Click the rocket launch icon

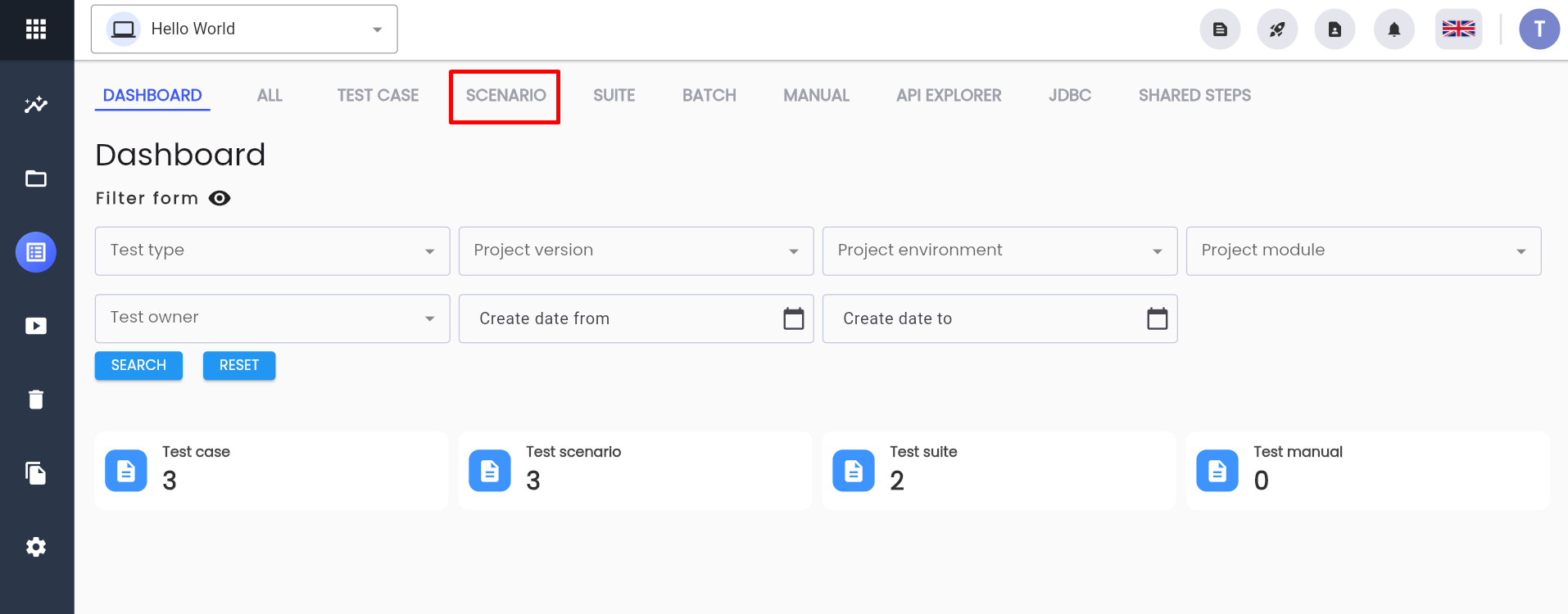(1278, 29)
